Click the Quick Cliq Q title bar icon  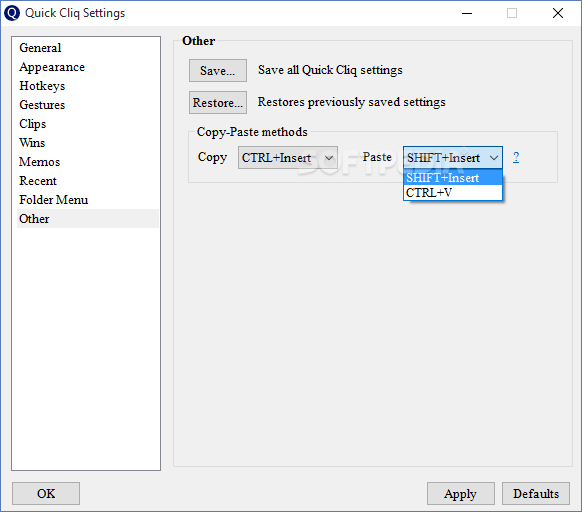(x=12, y=13)
